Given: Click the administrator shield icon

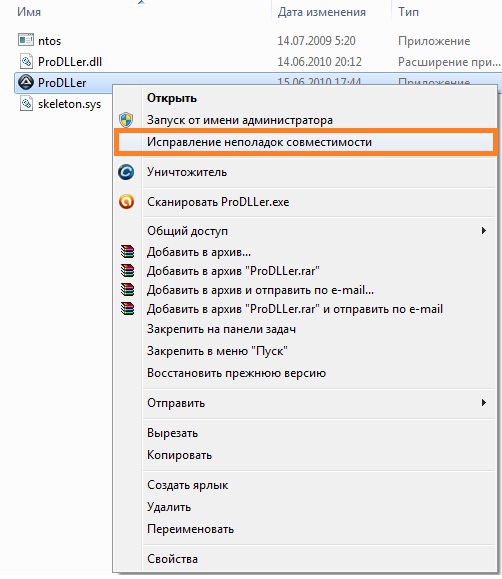Looking at the screenshot, I should 126,120.
